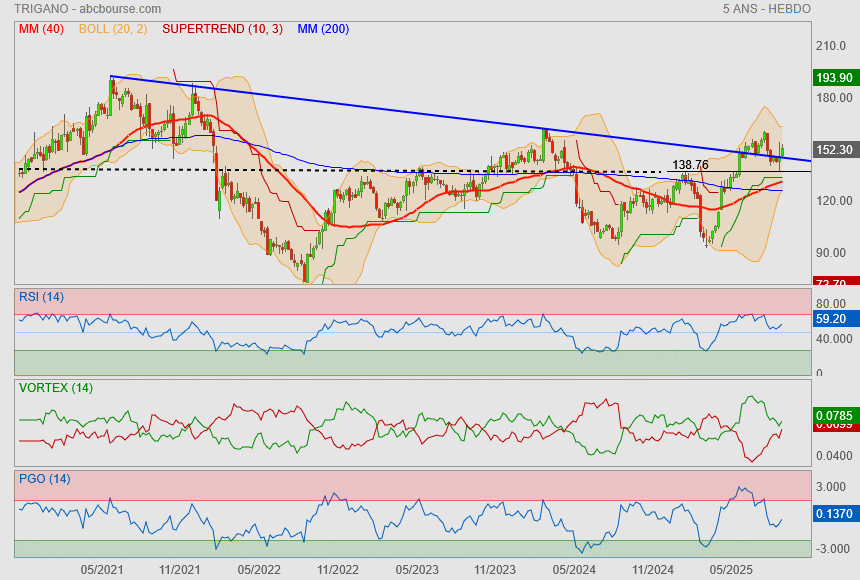Image resolution: width=860 pixels, height=580 pixels.
Task: Select the PGO (14) panel label
Action: click(x=43, y=478)
